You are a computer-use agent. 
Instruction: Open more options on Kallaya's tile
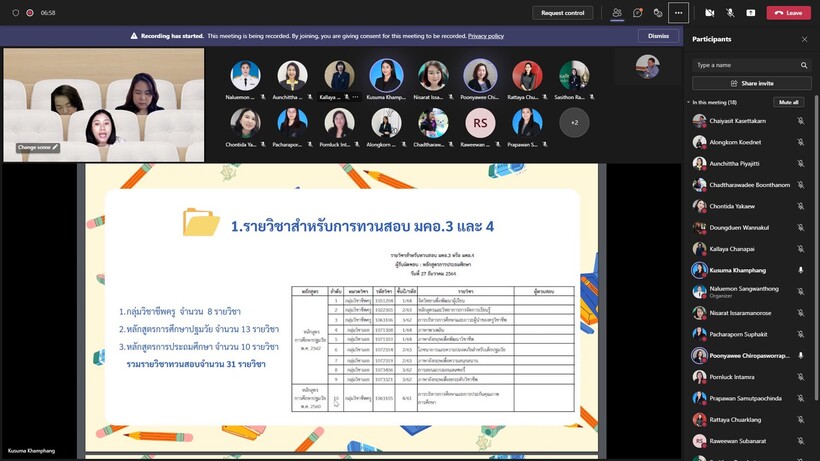pyautogui.click(x=355, y=97)
